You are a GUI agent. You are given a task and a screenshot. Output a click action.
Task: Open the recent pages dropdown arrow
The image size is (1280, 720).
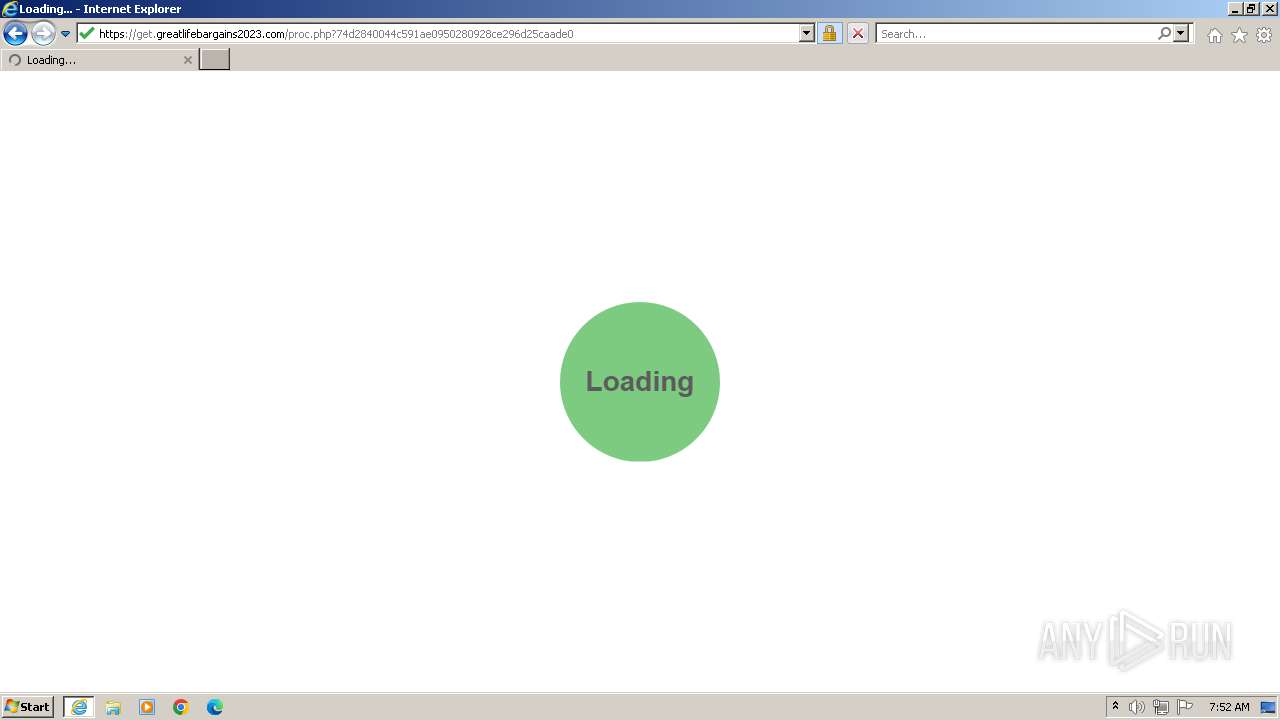pos(66,34)
